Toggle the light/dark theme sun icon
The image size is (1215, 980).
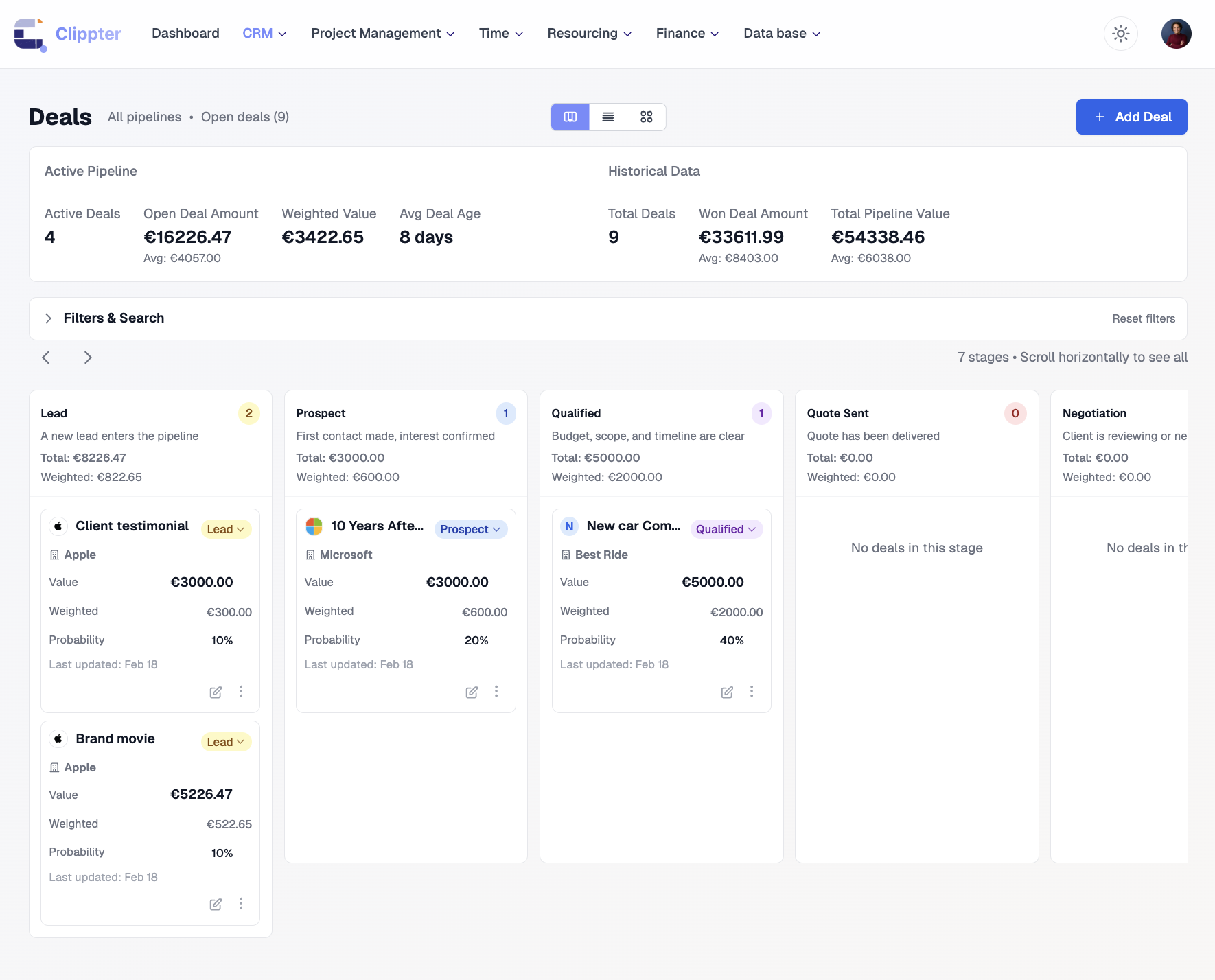point(1120,34)
